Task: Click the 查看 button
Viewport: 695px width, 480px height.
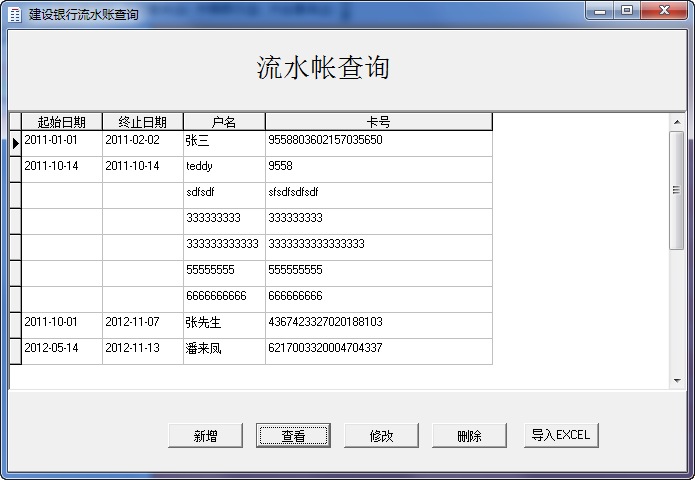Action: pyautogui.click(x=293, y=435)
